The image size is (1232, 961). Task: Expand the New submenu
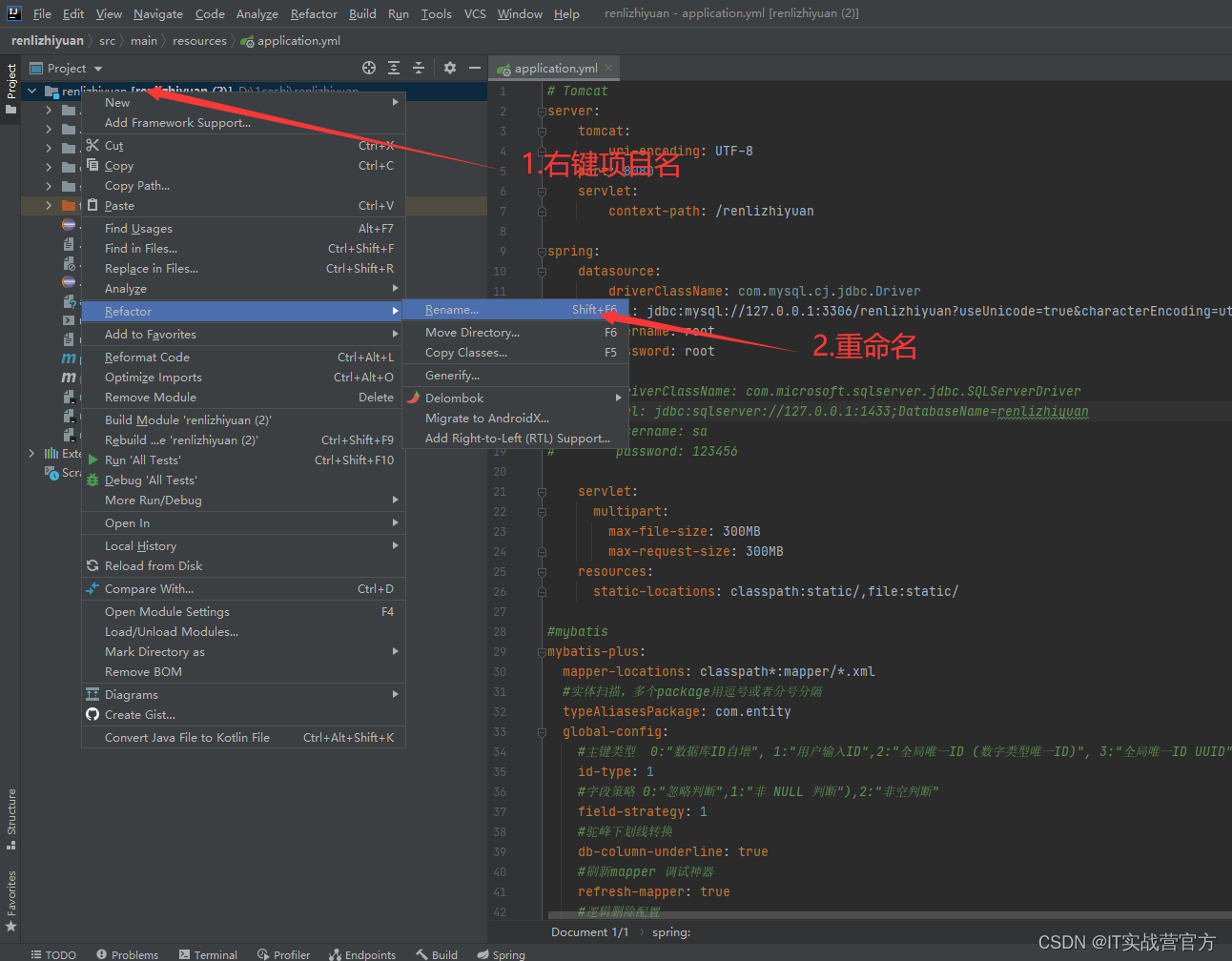(x=244, y=103)
